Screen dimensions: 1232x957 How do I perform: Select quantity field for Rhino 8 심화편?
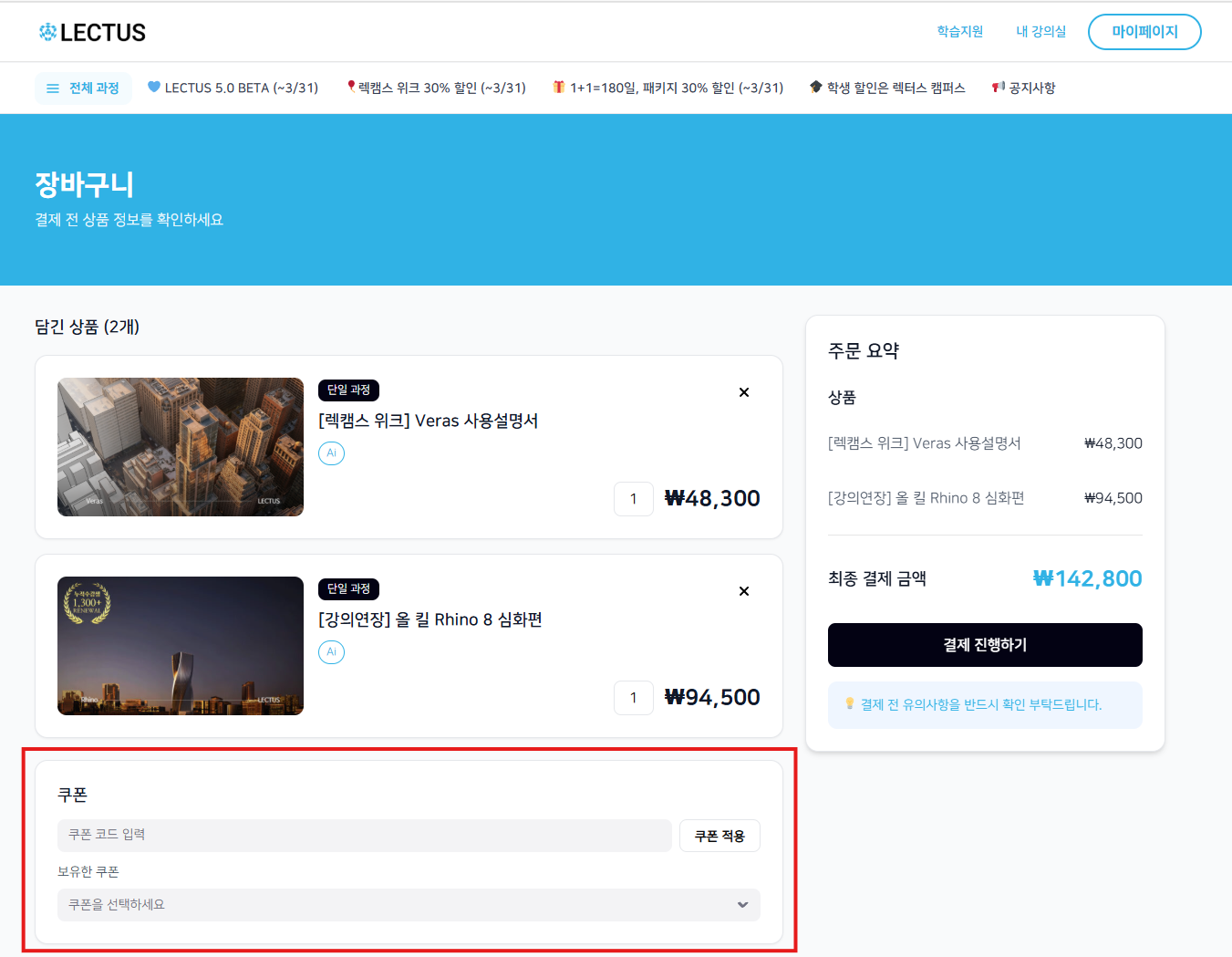pyautogui.click(x=634, y=698)
